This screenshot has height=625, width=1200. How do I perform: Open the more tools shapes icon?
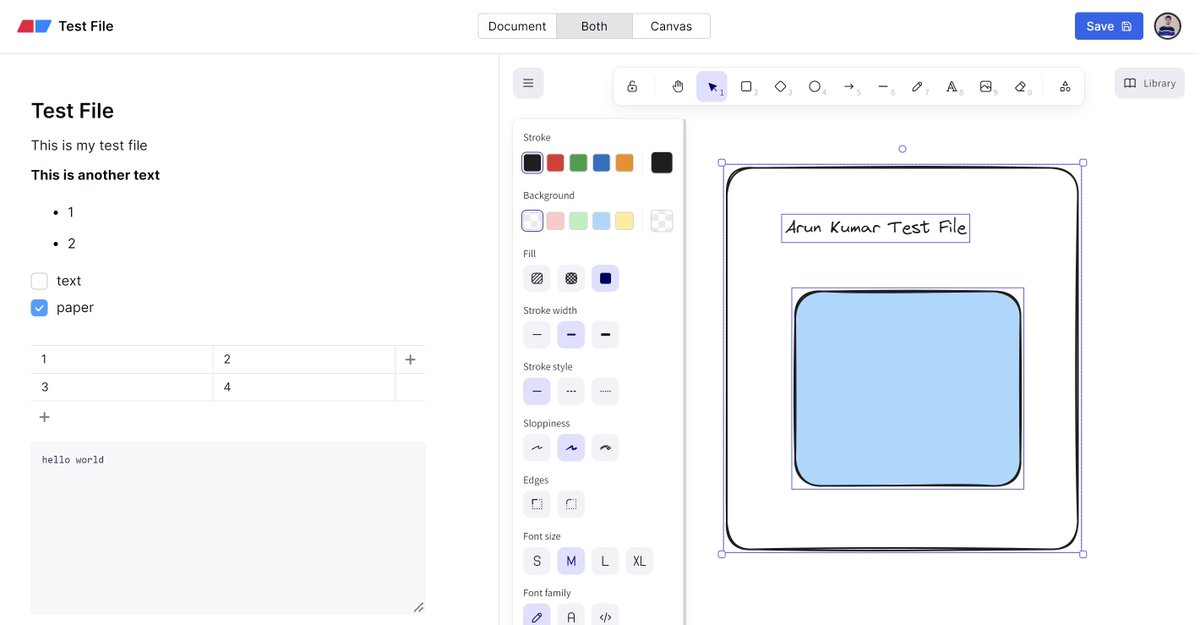click(1065, 87)
